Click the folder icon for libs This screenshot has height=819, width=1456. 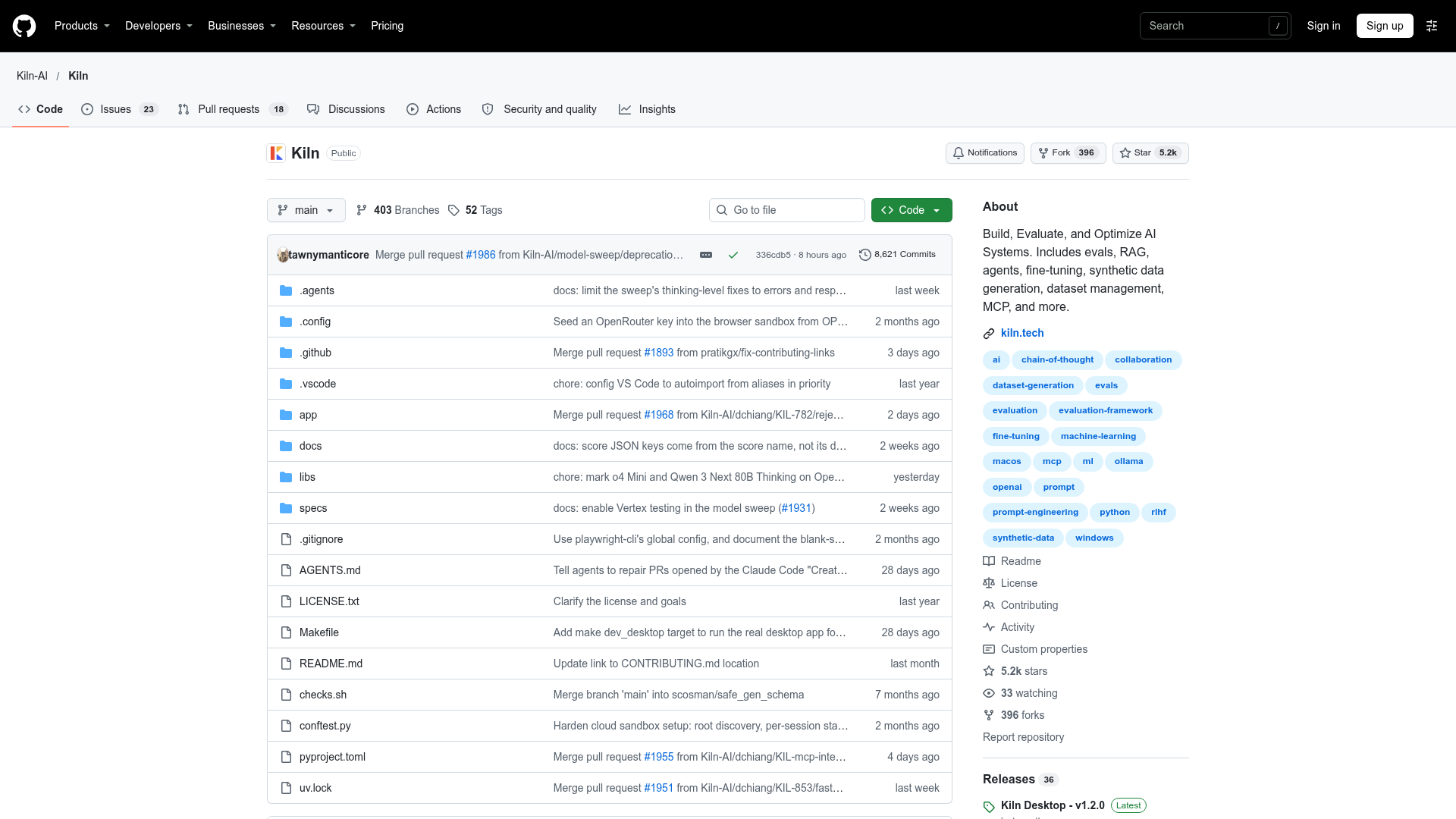(286, 477)
